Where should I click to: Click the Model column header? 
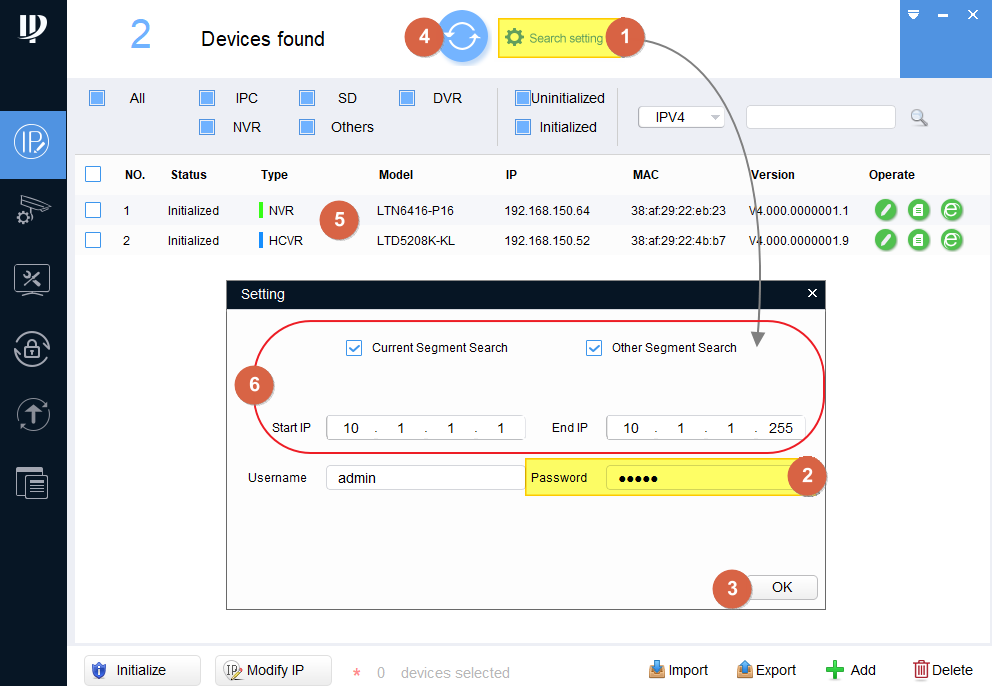(396, 175)
